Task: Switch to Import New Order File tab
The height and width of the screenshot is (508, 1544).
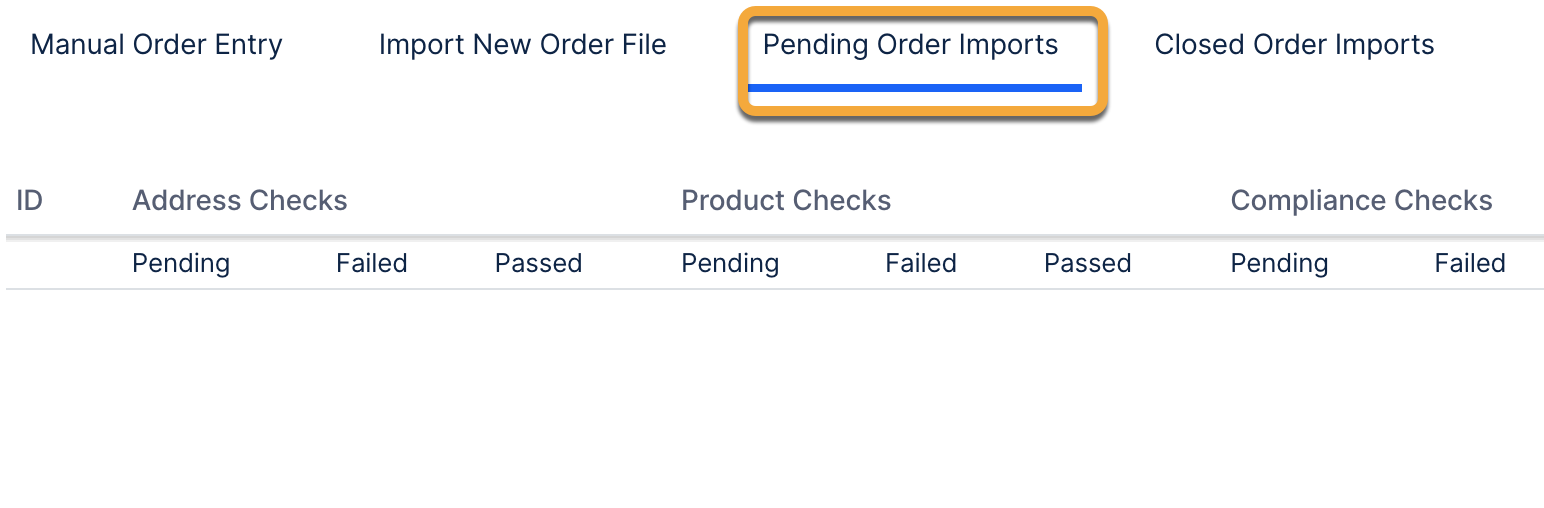Action: (522, 45)
